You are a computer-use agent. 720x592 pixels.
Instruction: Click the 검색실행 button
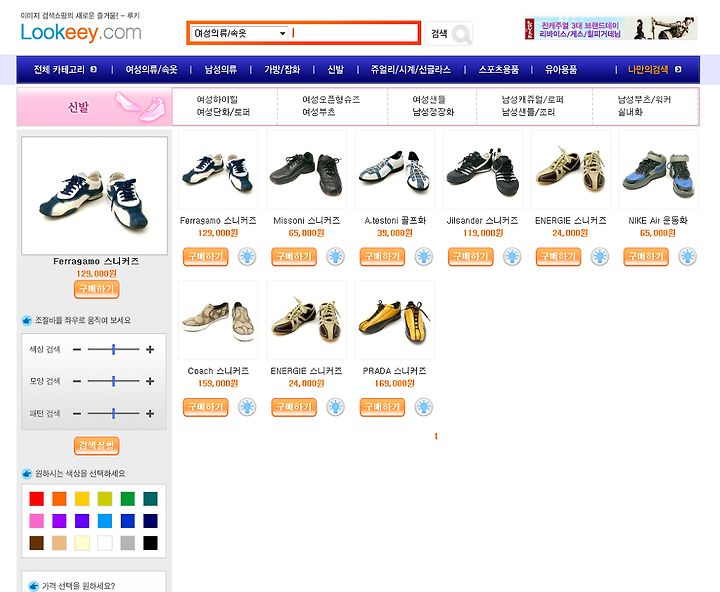pos(96,445)
